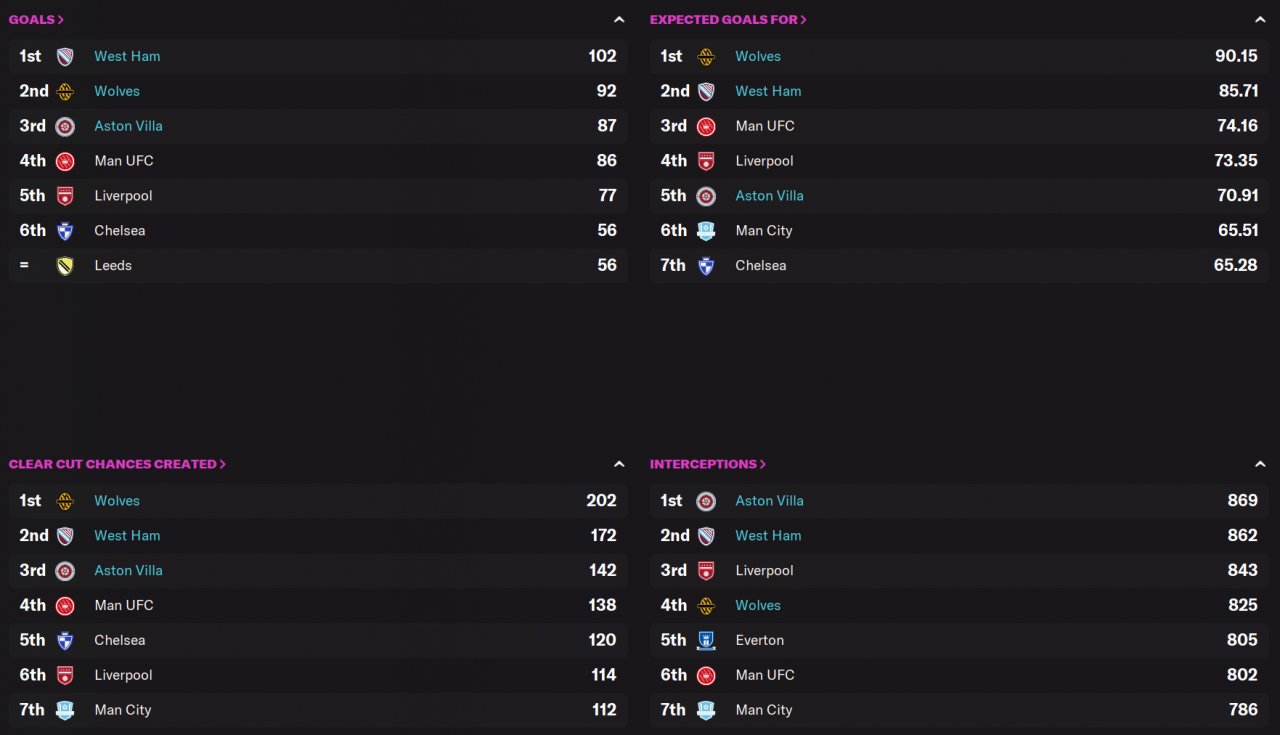The width and height of the screenshot is (1280, 735).
Task: Open Expected Goals For heading link
Action: (728, 20)
